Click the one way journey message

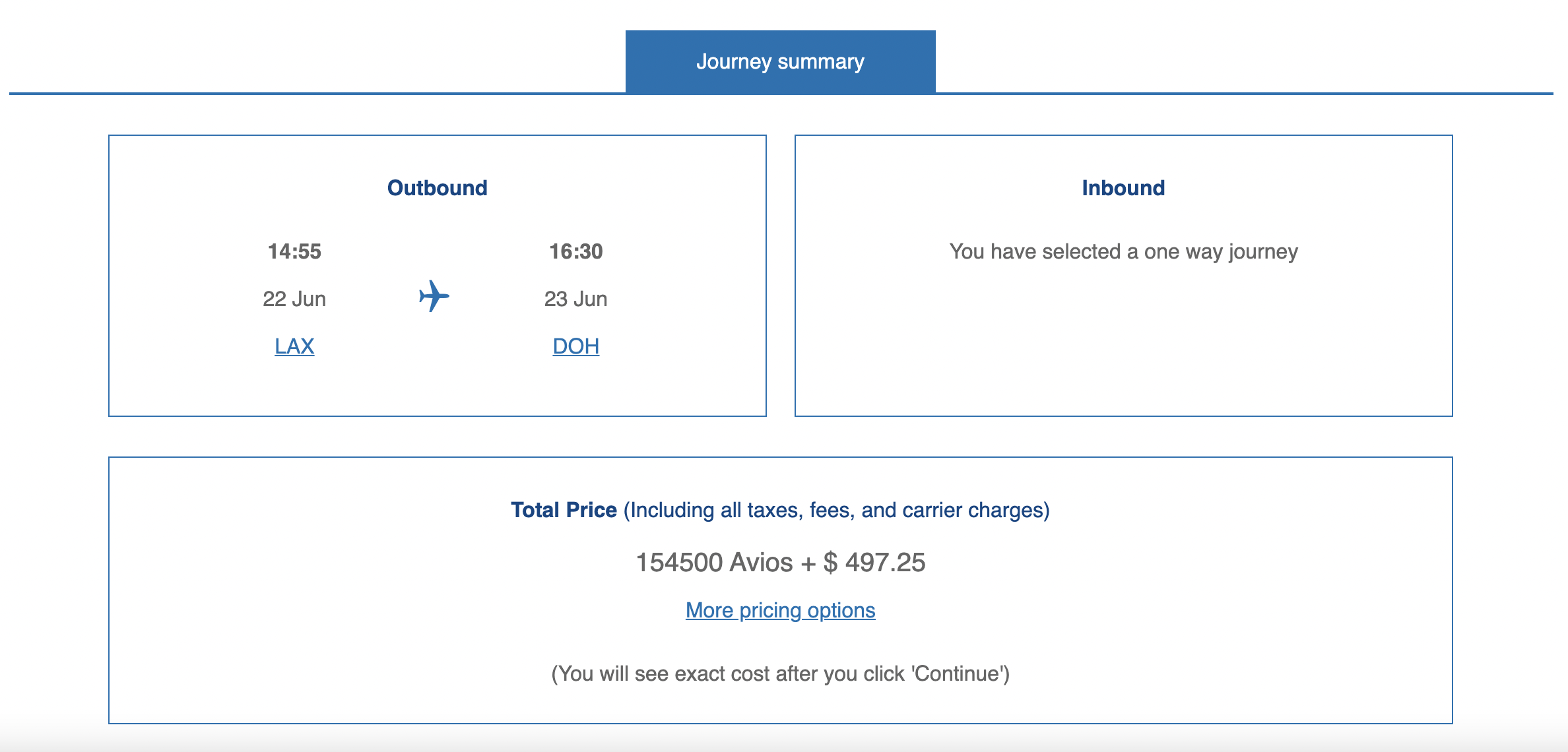[x=1123, y=251]
